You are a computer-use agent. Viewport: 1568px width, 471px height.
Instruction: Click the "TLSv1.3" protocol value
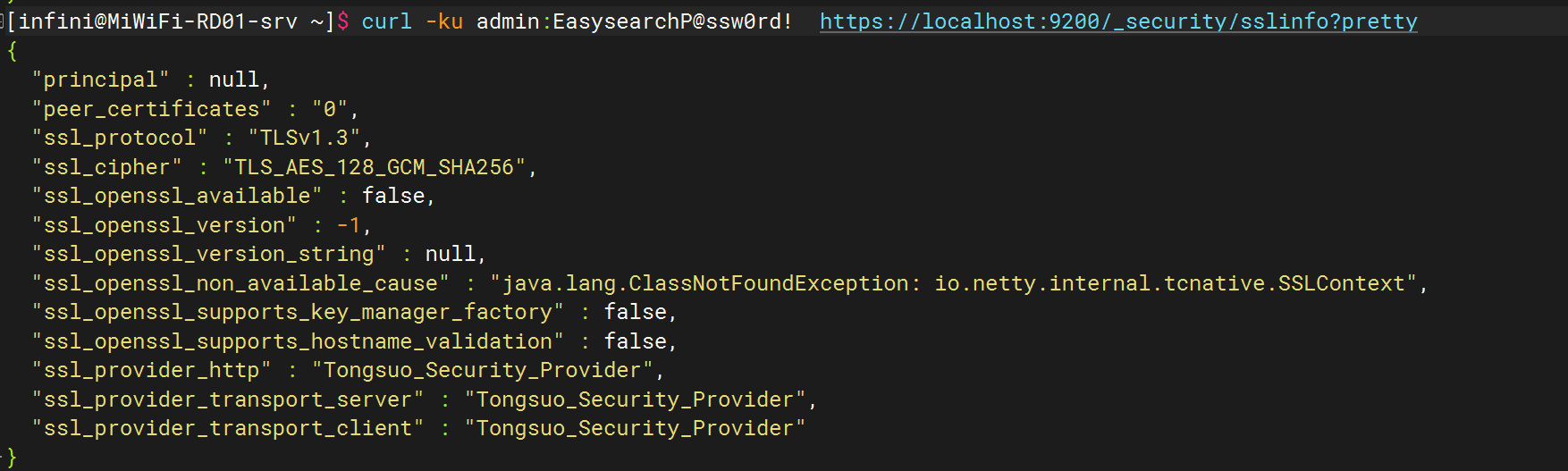coord(304,138)
